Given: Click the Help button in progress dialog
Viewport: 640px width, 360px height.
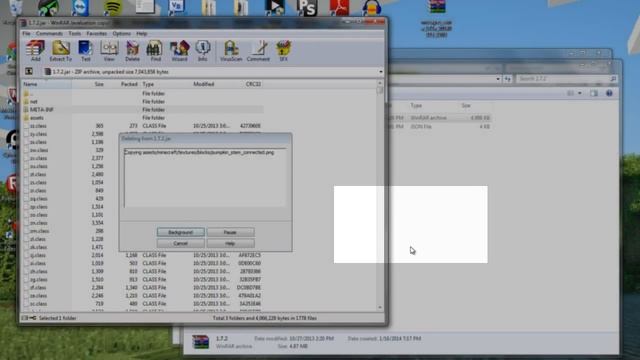Looking at the screenshot, I should (230, 243).
